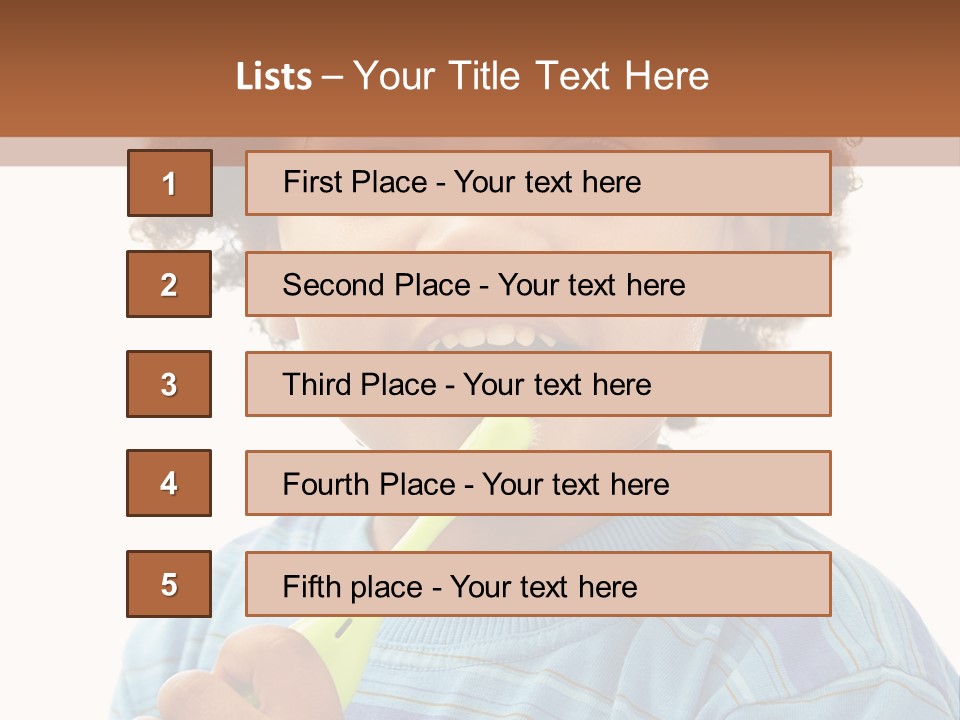The image size is (960, 720).
Task: Select the number 1 box
Action: coord(169,183)
